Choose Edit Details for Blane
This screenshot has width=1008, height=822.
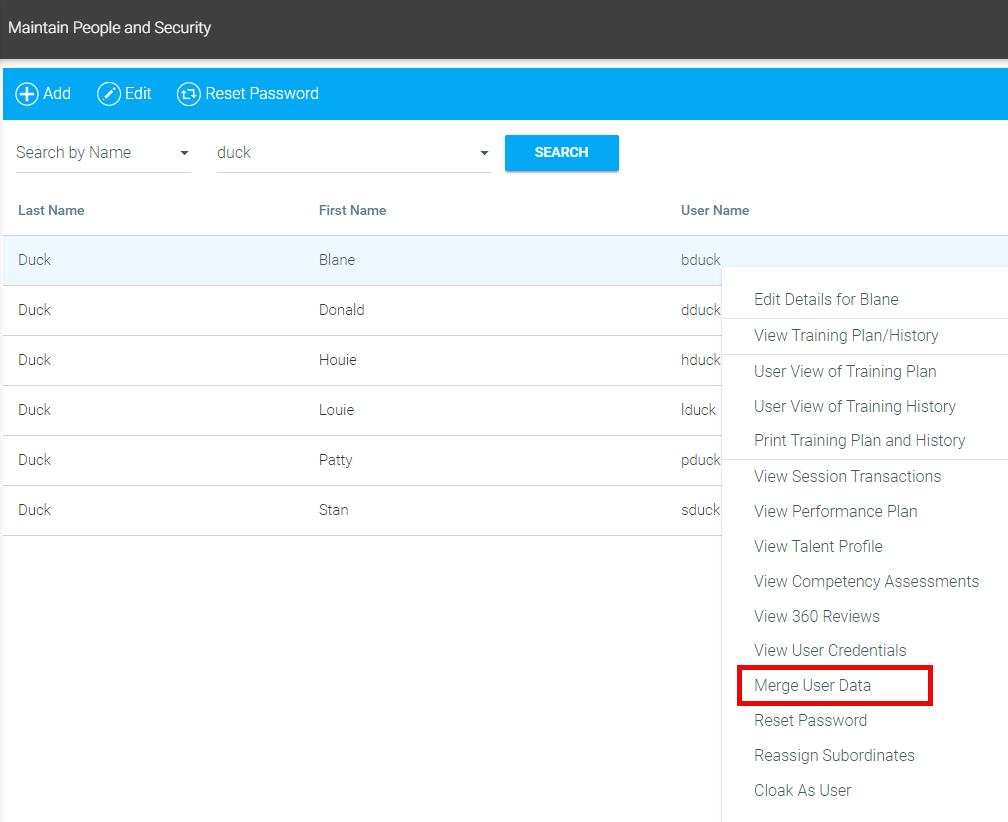(826, 299)
